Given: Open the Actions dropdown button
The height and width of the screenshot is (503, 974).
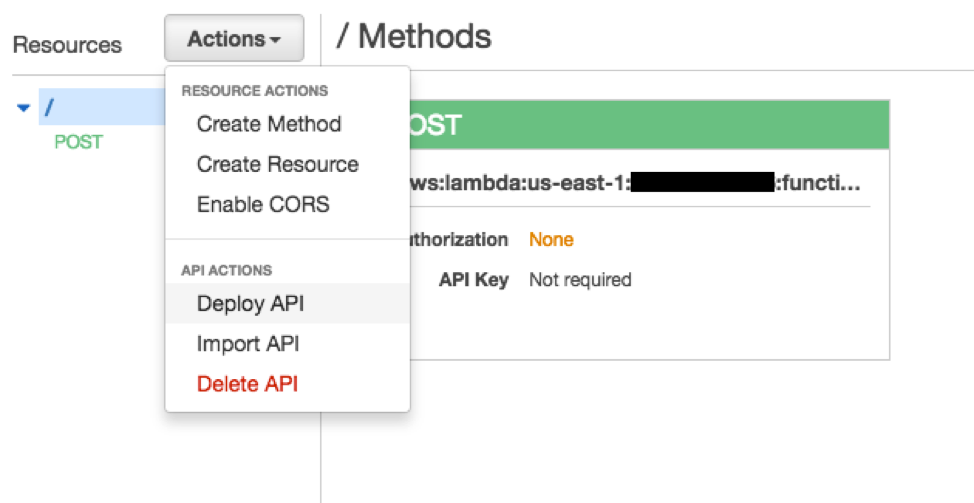Looking at the screenshot, I should tap(234, 40).
